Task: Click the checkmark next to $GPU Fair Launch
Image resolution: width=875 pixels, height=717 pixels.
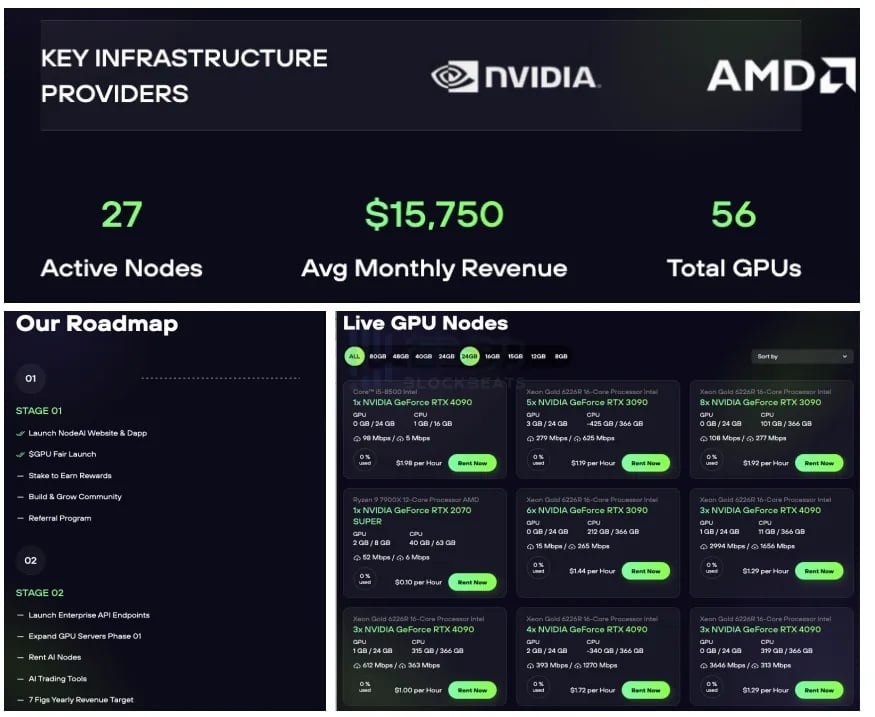Action: 21,454
